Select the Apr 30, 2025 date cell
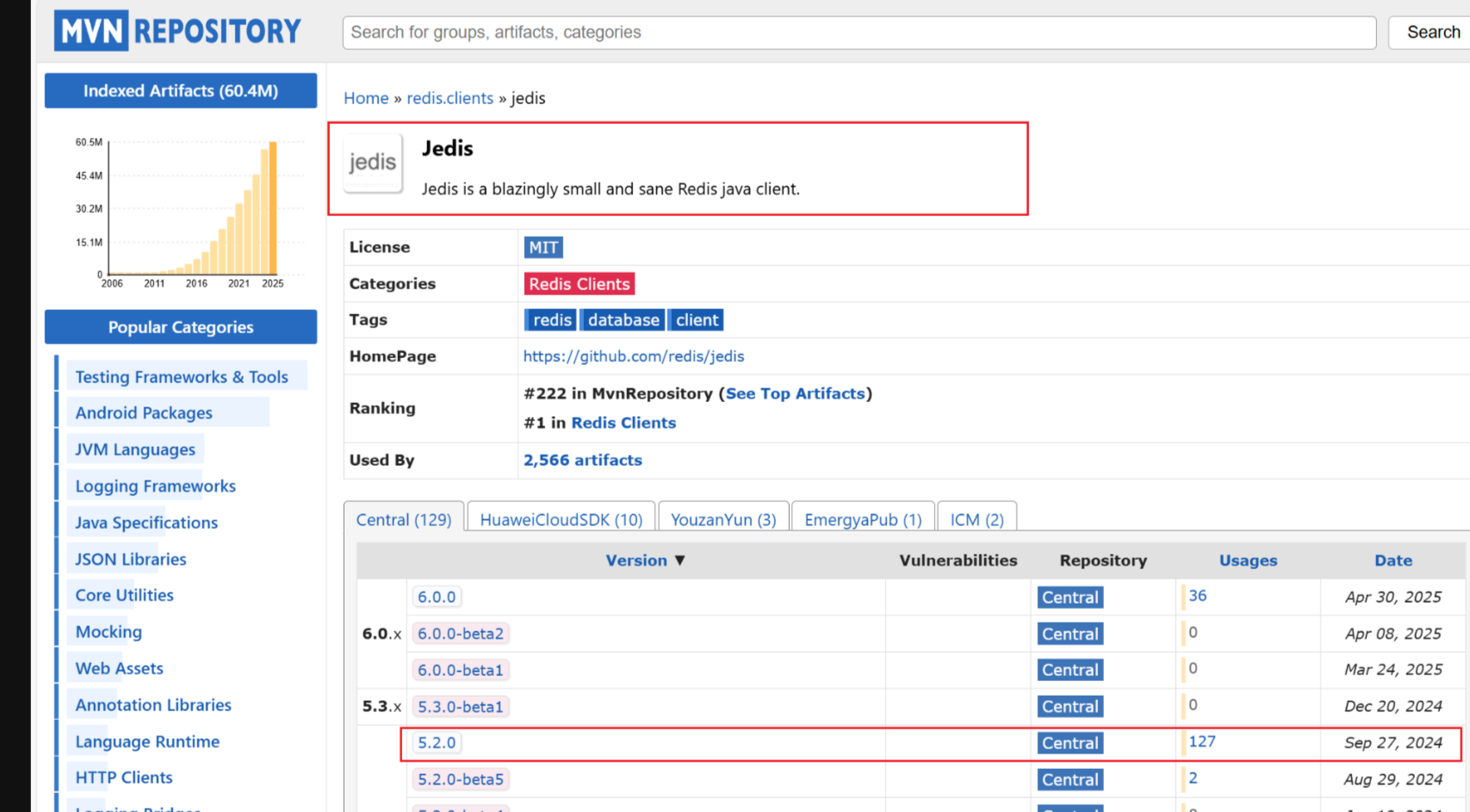Viewport: 1470px width, 812px height. pyautogui.click(x=1393, y=598)
